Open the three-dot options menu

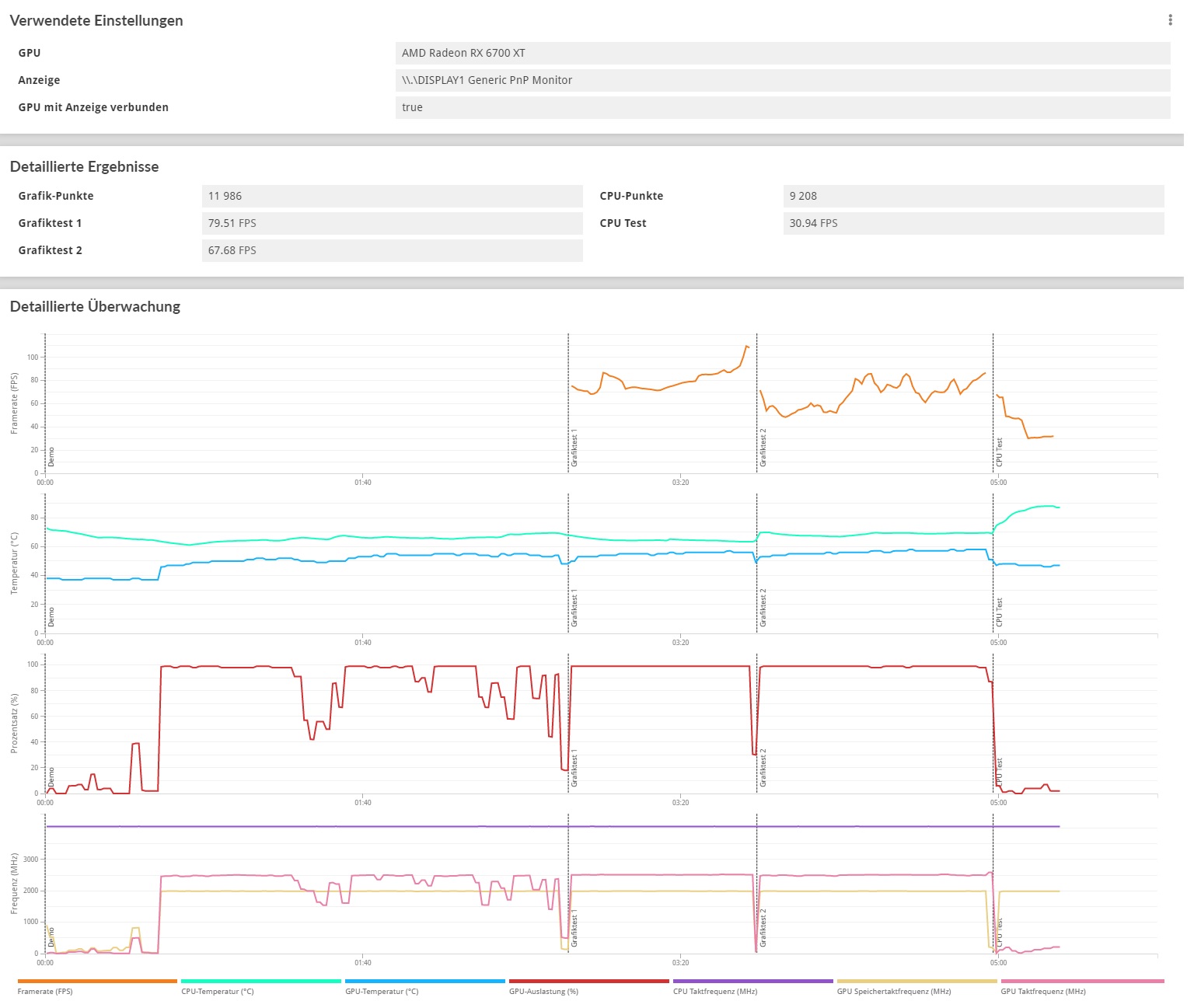1170,20
